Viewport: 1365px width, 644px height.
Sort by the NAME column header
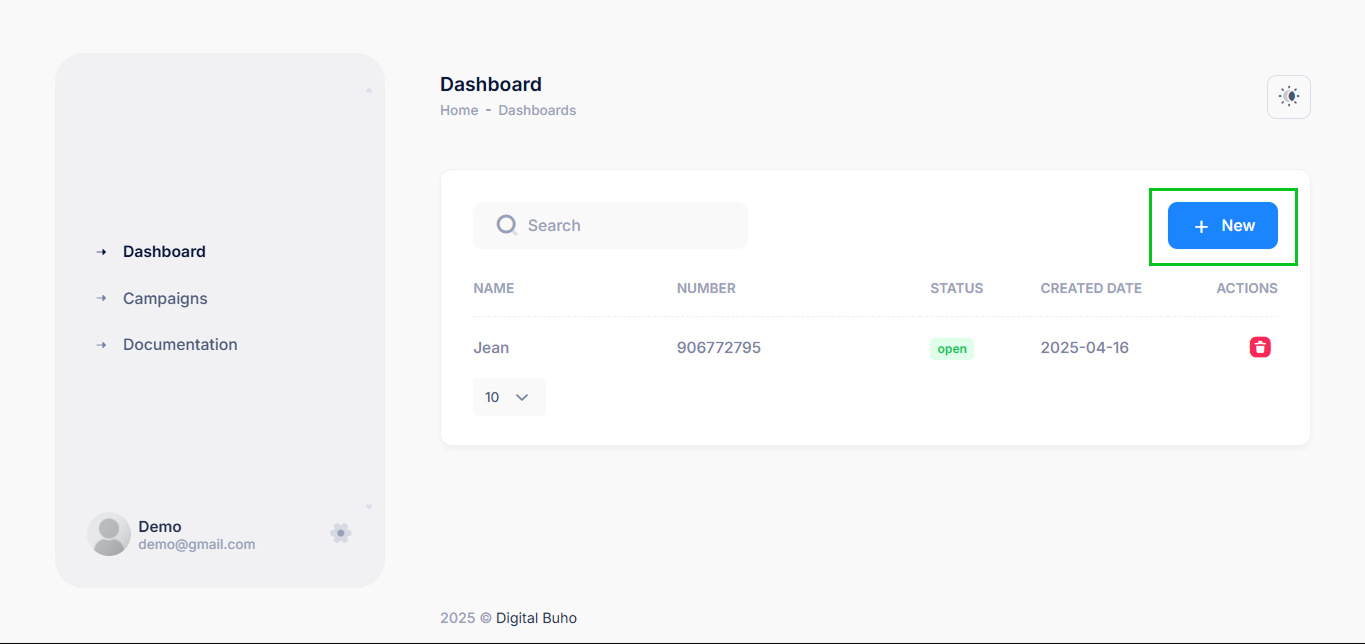tap(494, 288)
